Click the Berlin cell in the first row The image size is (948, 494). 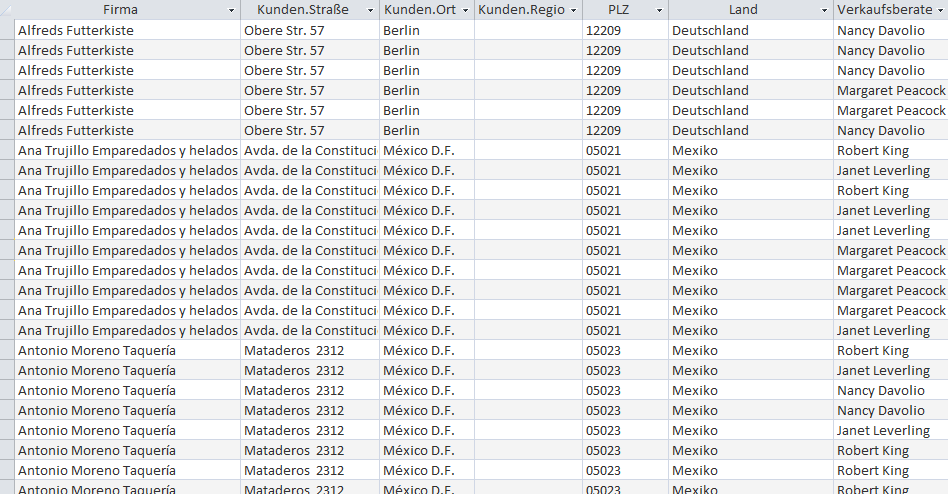click(x=427, y=30)
